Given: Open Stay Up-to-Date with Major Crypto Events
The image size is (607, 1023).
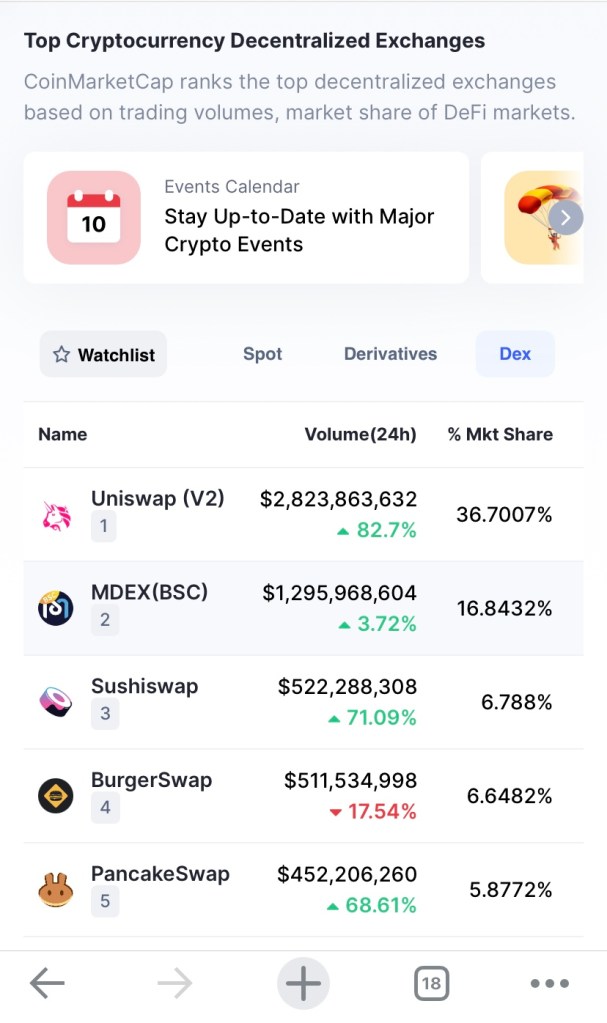Looking at the screenshot, I should click(299, 230).
